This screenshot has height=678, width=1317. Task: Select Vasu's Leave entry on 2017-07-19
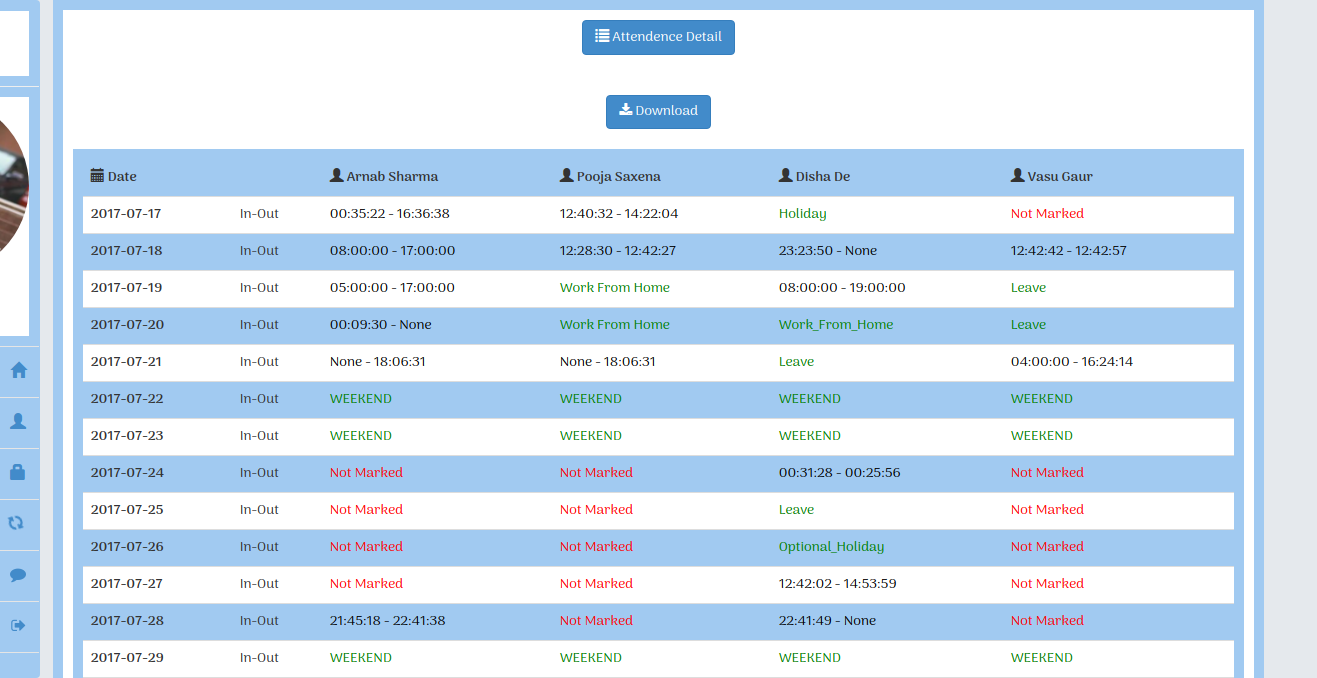1028,288
